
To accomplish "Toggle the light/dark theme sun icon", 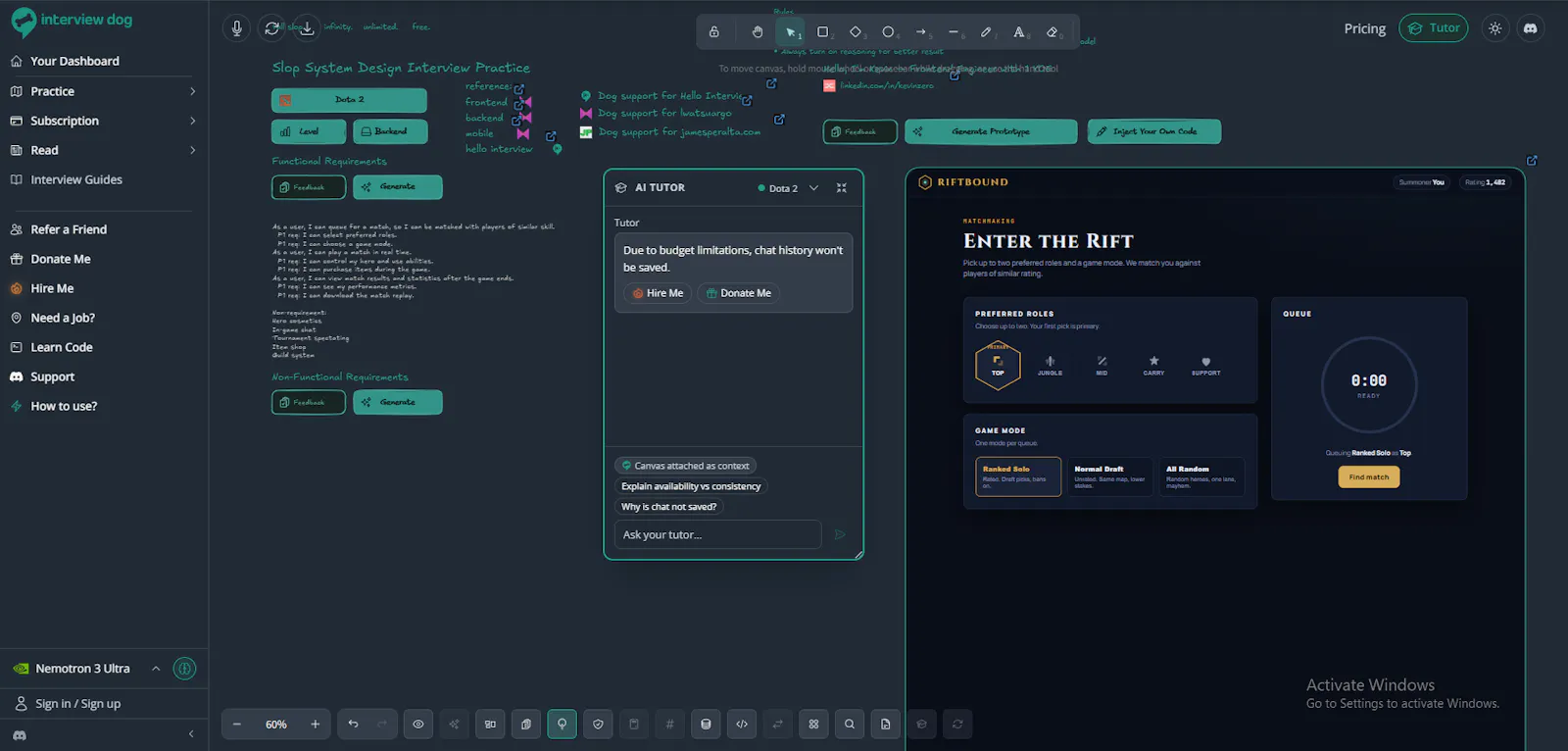I will click(1494, 28).
